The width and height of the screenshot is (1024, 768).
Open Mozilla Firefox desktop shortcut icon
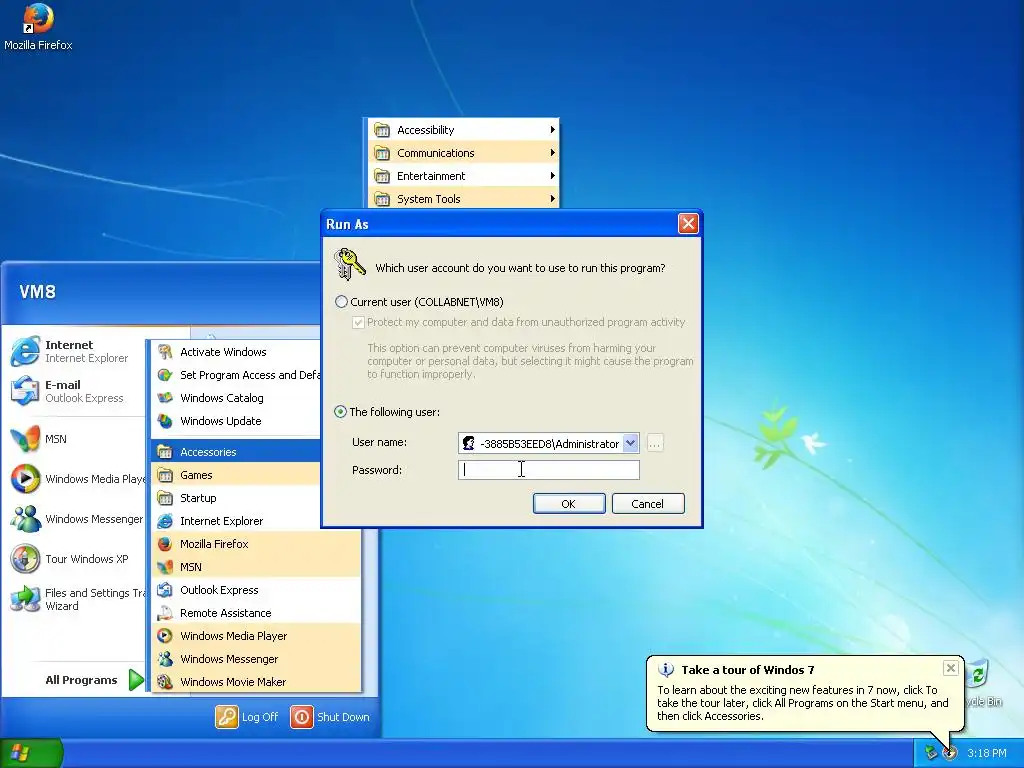[38, 18]
